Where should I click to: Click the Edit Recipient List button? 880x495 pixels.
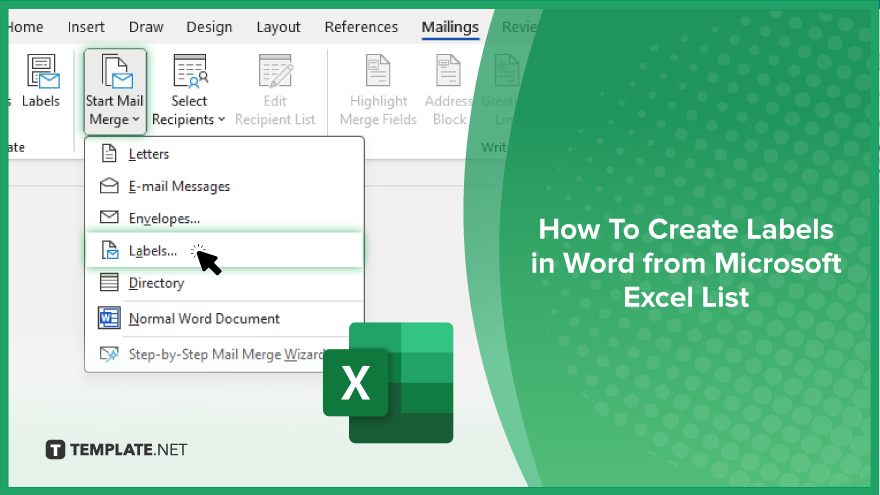tap(275, 91)
